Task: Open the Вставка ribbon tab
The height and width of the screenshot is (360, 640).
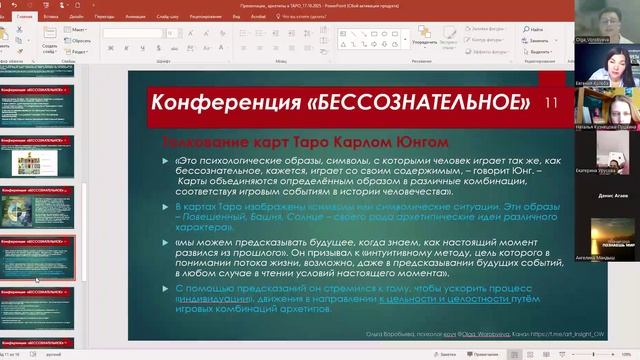Action: pos(51,17)
